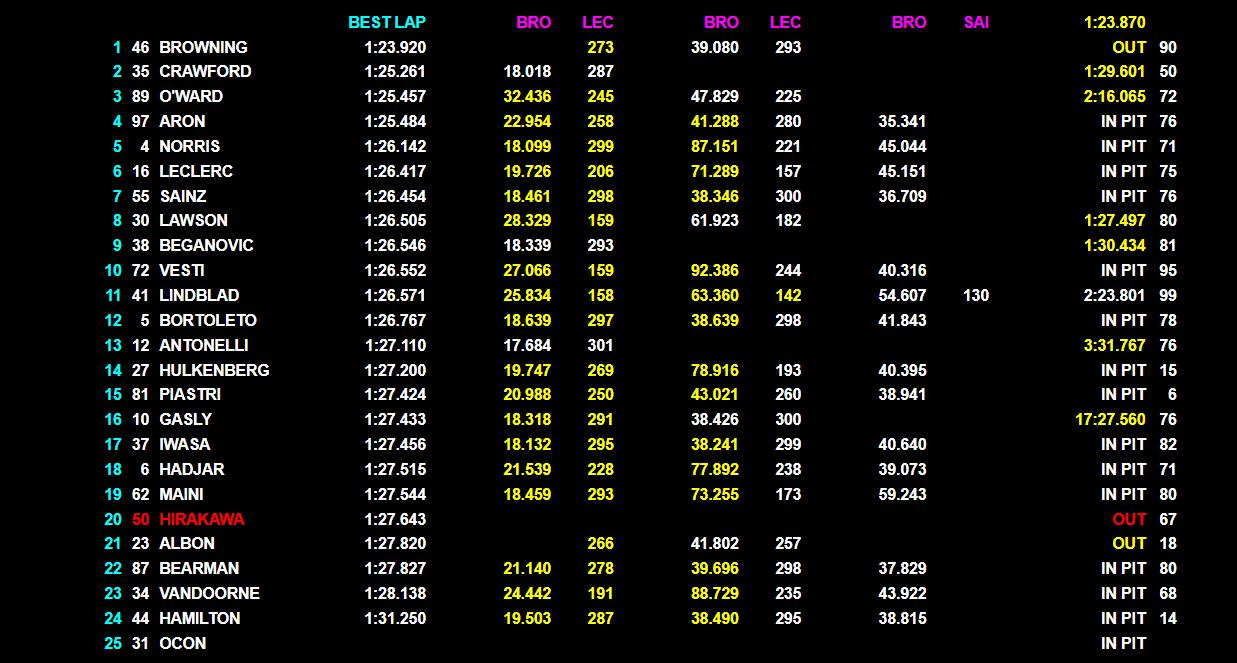Viewport: 1237px width, 663px height.
Task: Click Gasly's 17:27.560 lap time
Action: 1109,419
